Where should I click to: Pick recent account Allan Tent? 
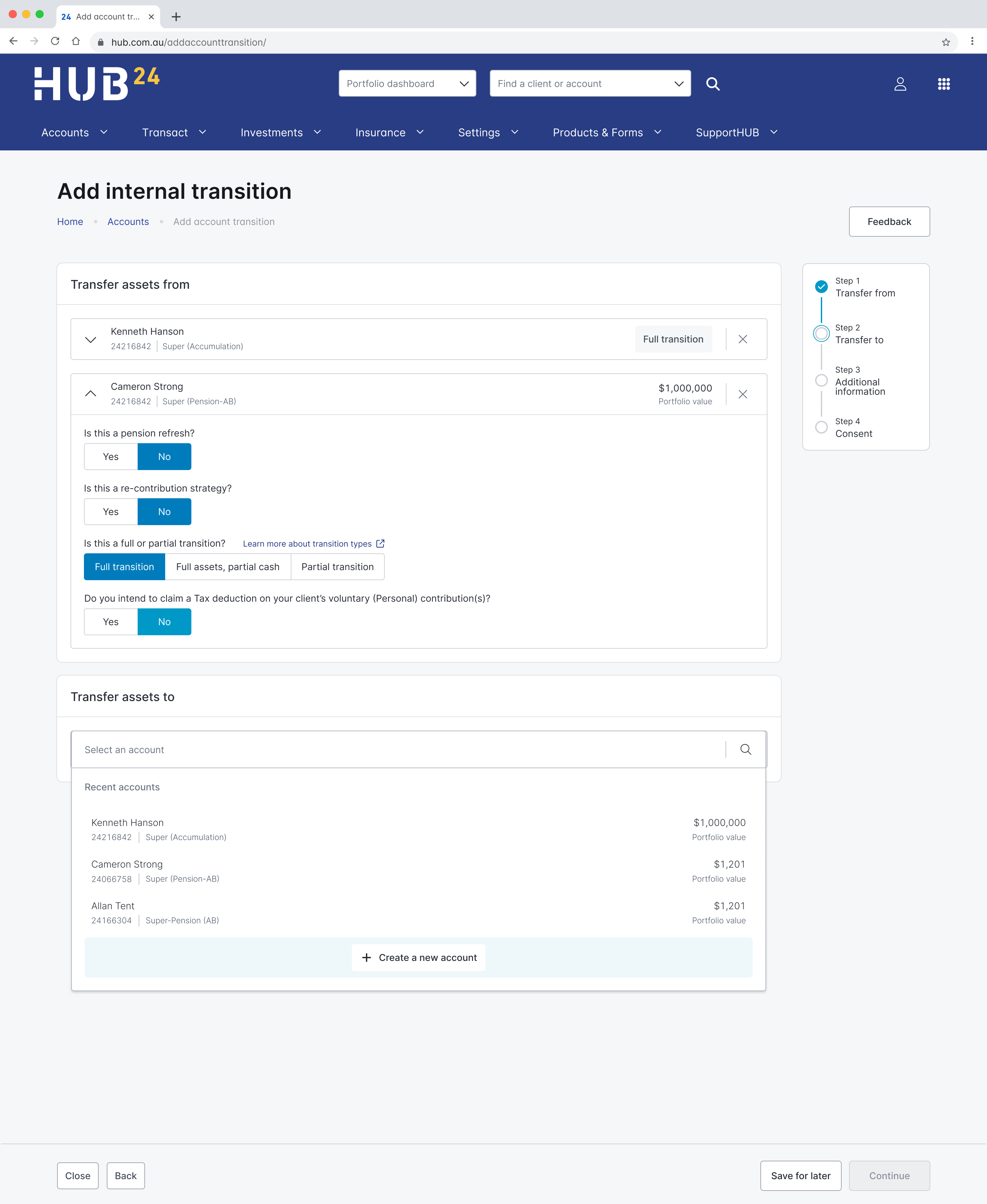[418, 913]
